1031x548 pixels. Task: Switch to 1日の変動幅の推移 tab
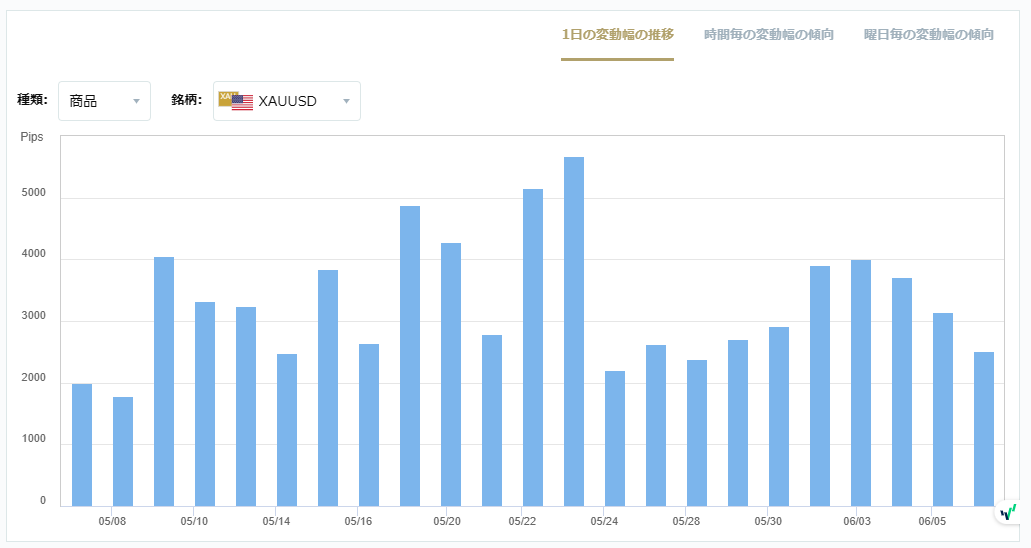pyautogui.click(x=617, y=35)
